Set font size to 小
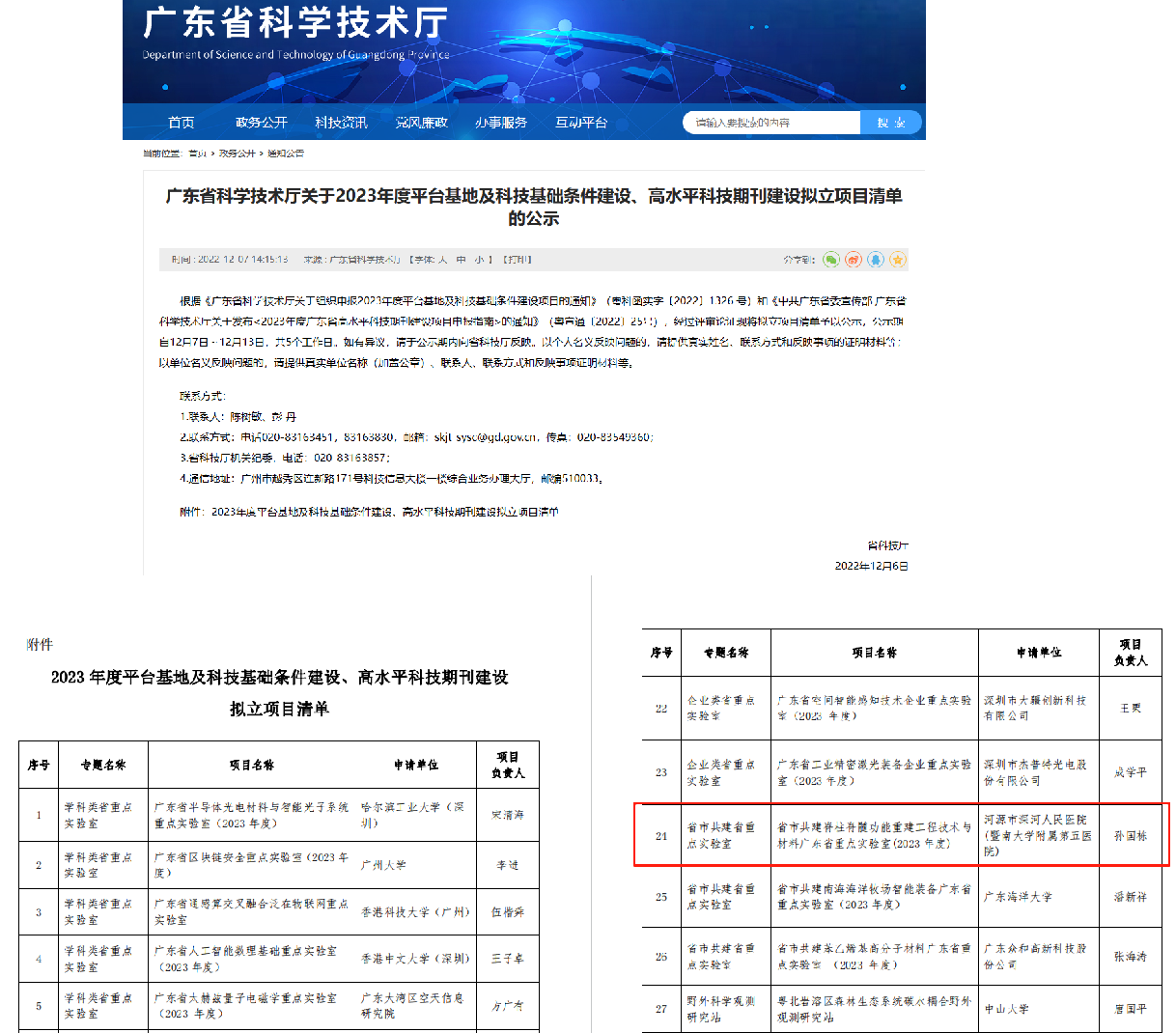 479,260
